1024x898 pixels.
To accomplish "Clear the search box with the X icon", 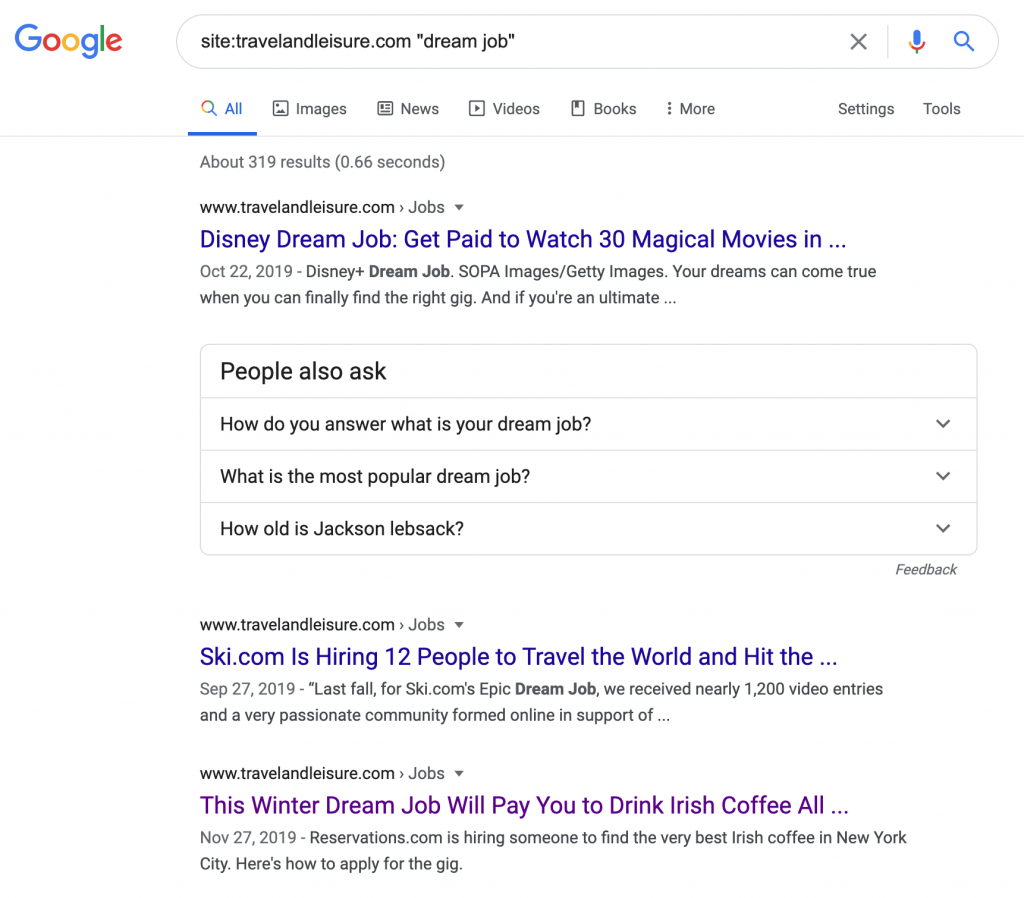I will (x=858, y=42).
